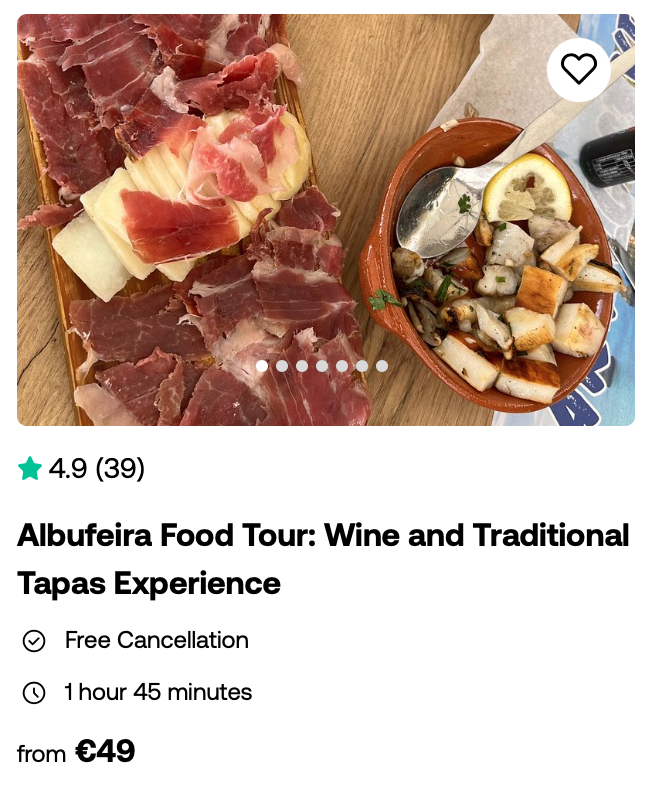Click the Free Cancellation text
This screenshot has width=646, height=790.
(157, 640)
